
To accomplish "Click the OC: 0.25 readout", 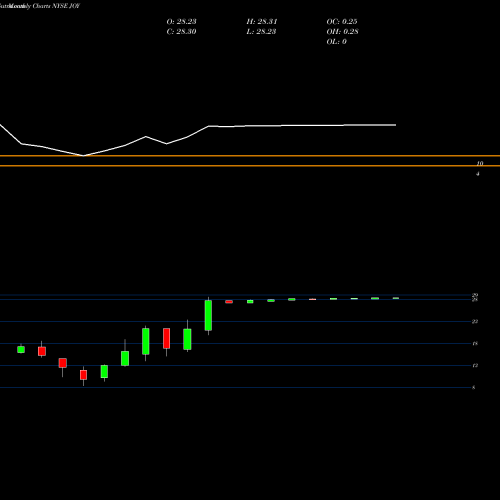I will 342,22.
